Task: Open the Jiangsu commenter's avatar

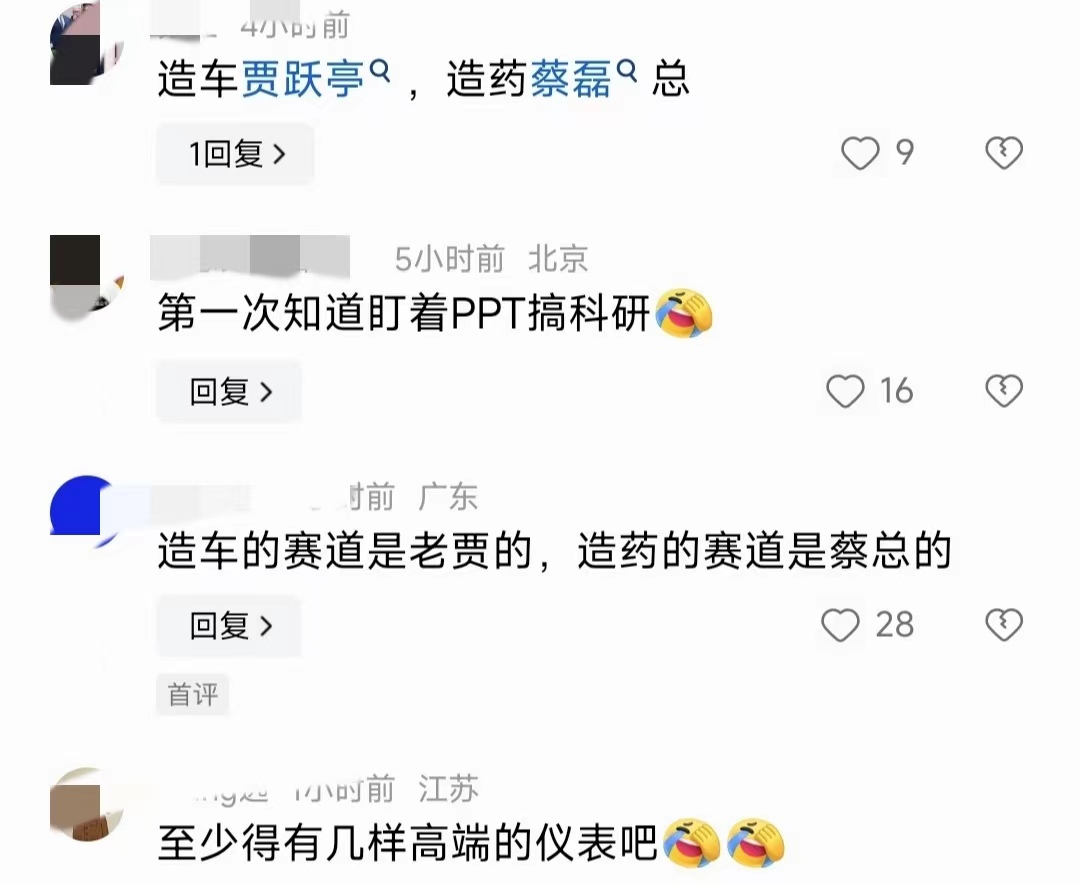Action: [x=87, y=804]
